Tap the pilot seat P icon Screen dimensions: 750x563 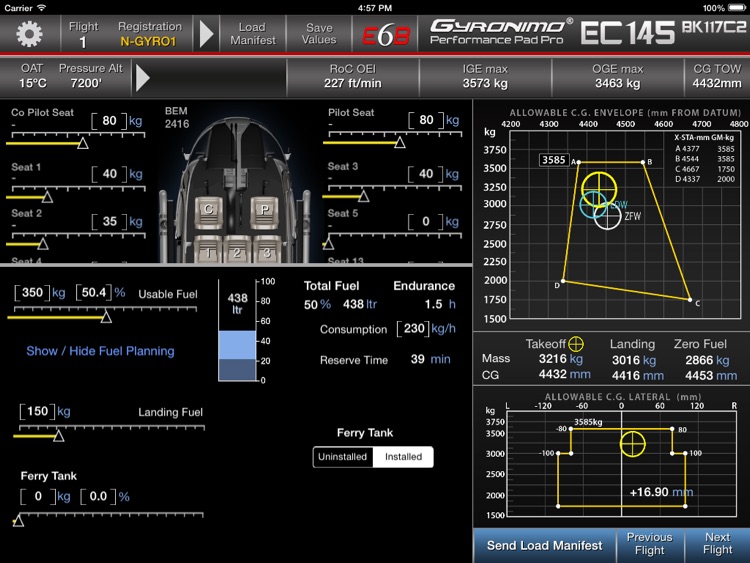pyautogui.click(x=265, y=211)
